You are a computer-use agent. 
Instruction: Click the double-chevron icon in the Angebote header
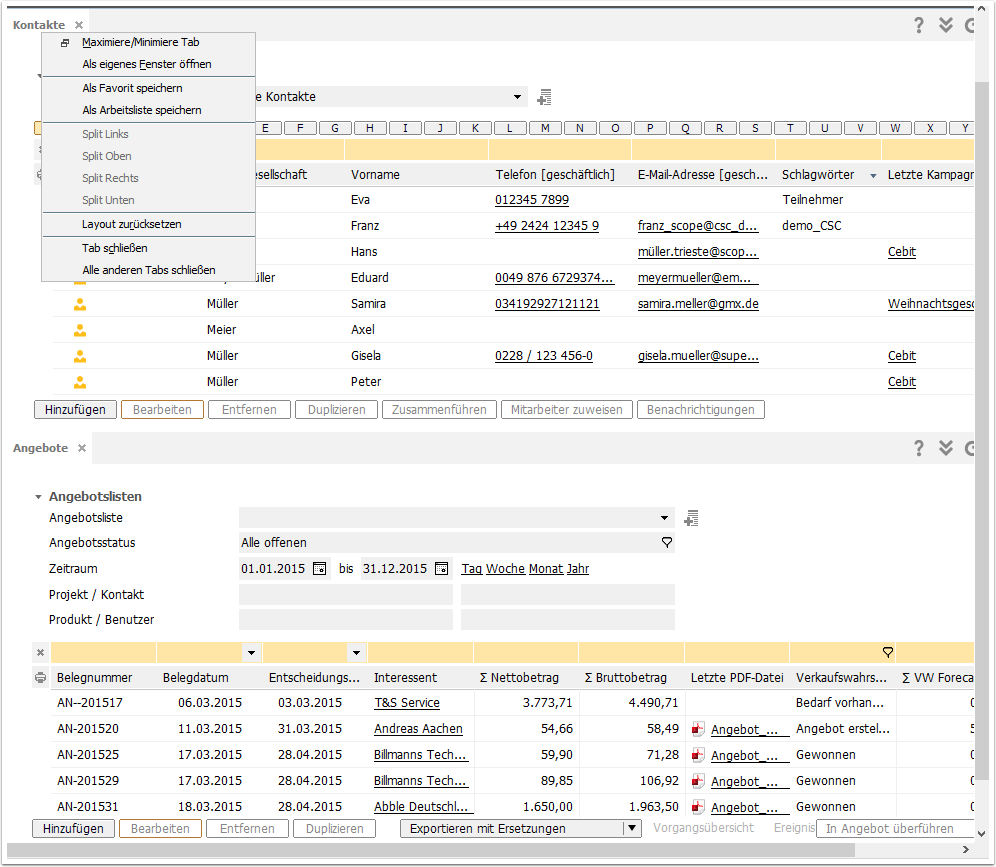pos(945,448)
